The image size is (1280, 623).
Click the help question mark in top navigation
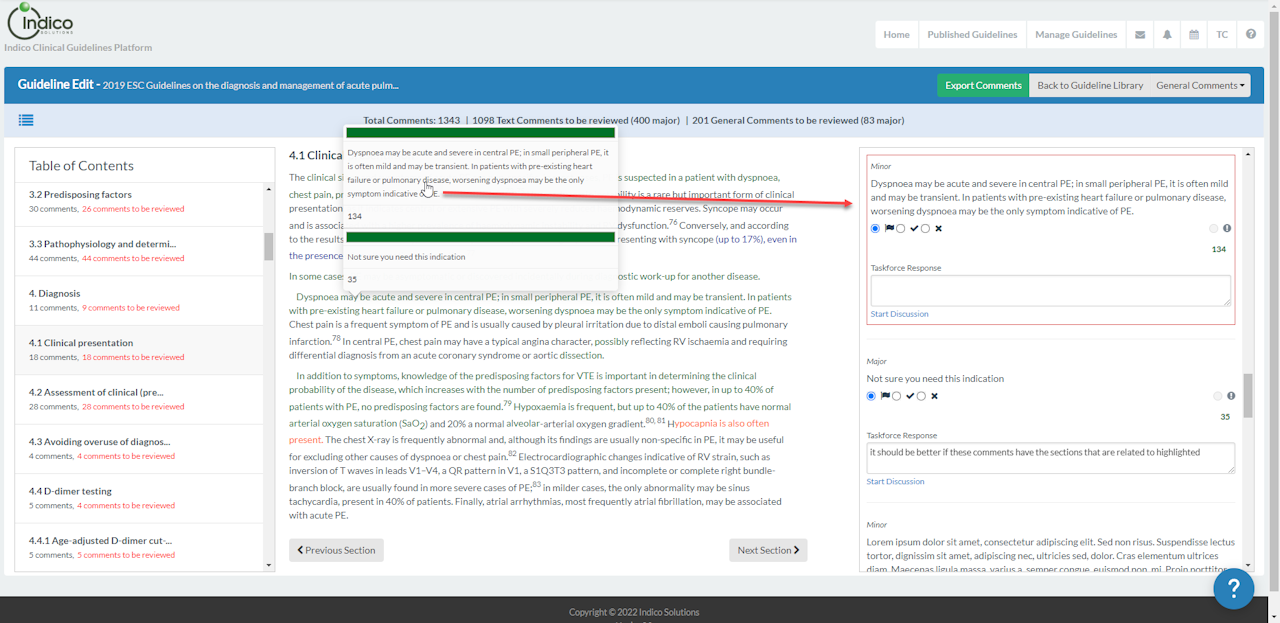(x=1251, y=34)
